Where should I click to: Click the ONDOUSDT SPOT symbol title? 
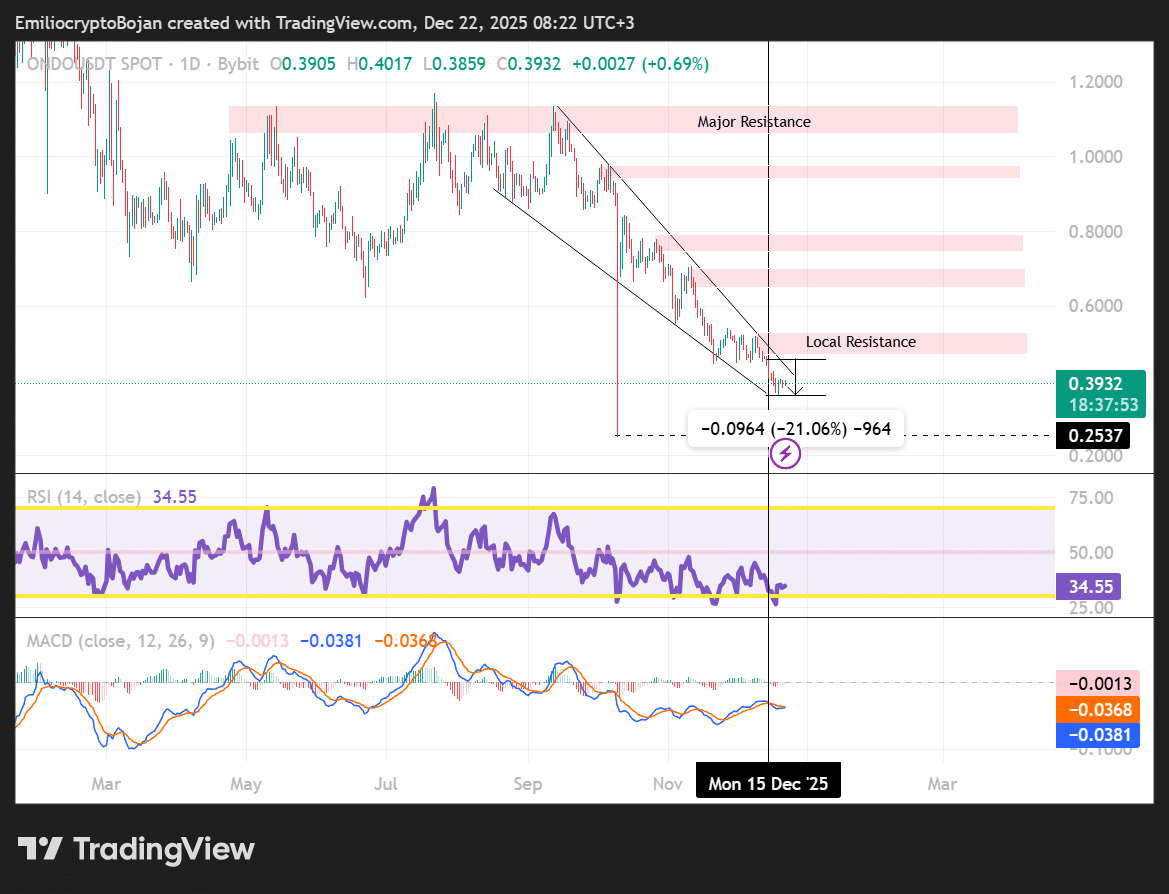[x=94, y=64]
